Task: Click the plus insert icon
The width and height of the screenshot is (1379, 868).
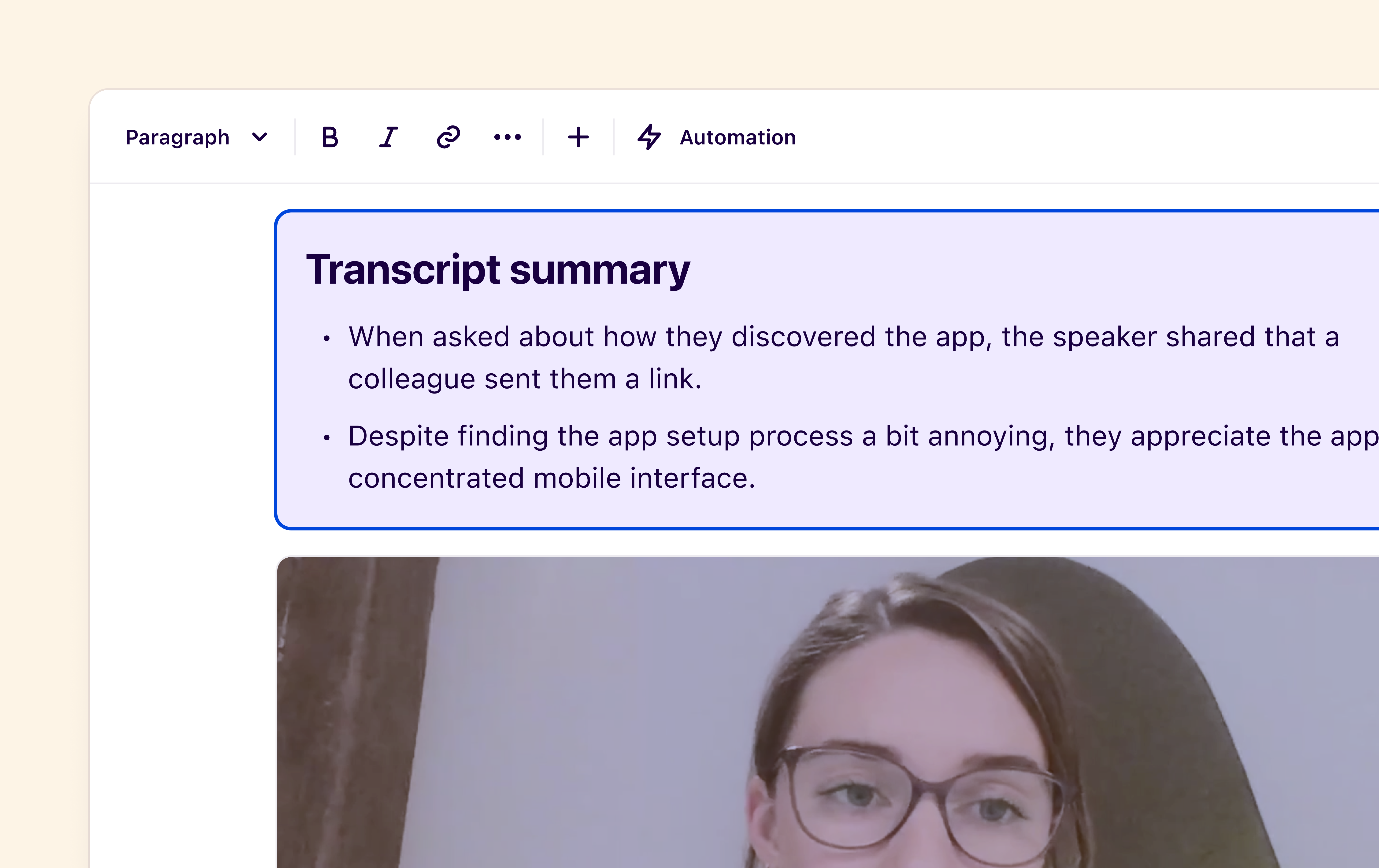Action: click(x=578, y=137)
